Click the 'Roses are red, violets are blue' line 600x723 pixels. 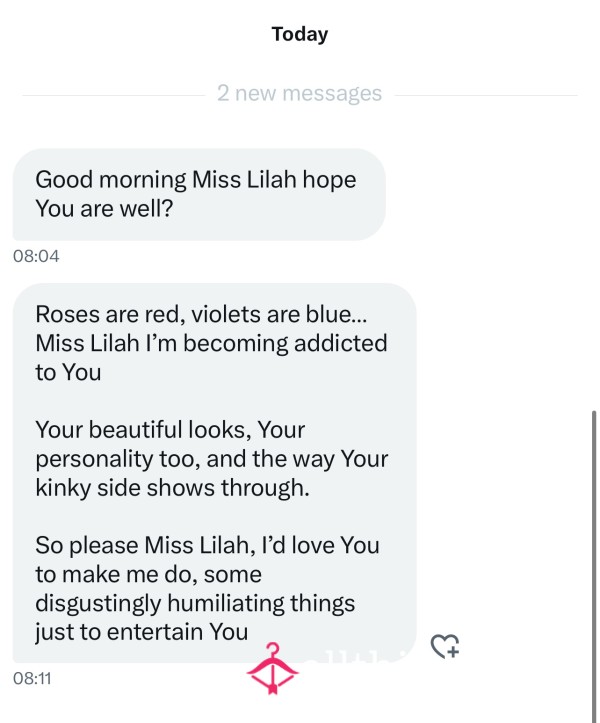pyautogui.click(x=201, y=314)
